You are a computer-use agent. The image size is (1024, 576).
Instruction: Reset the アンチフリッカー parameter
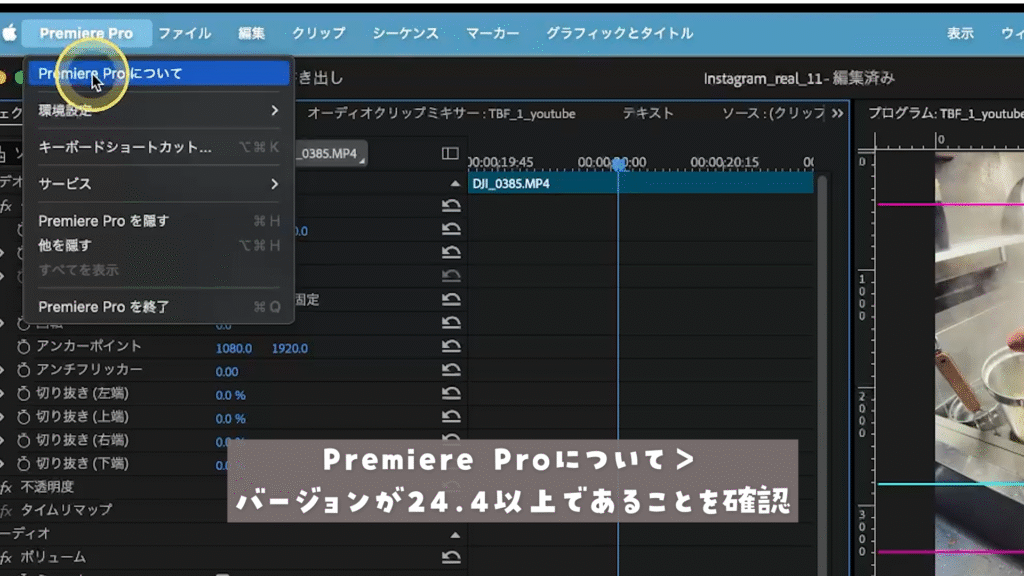coord(451,370)
